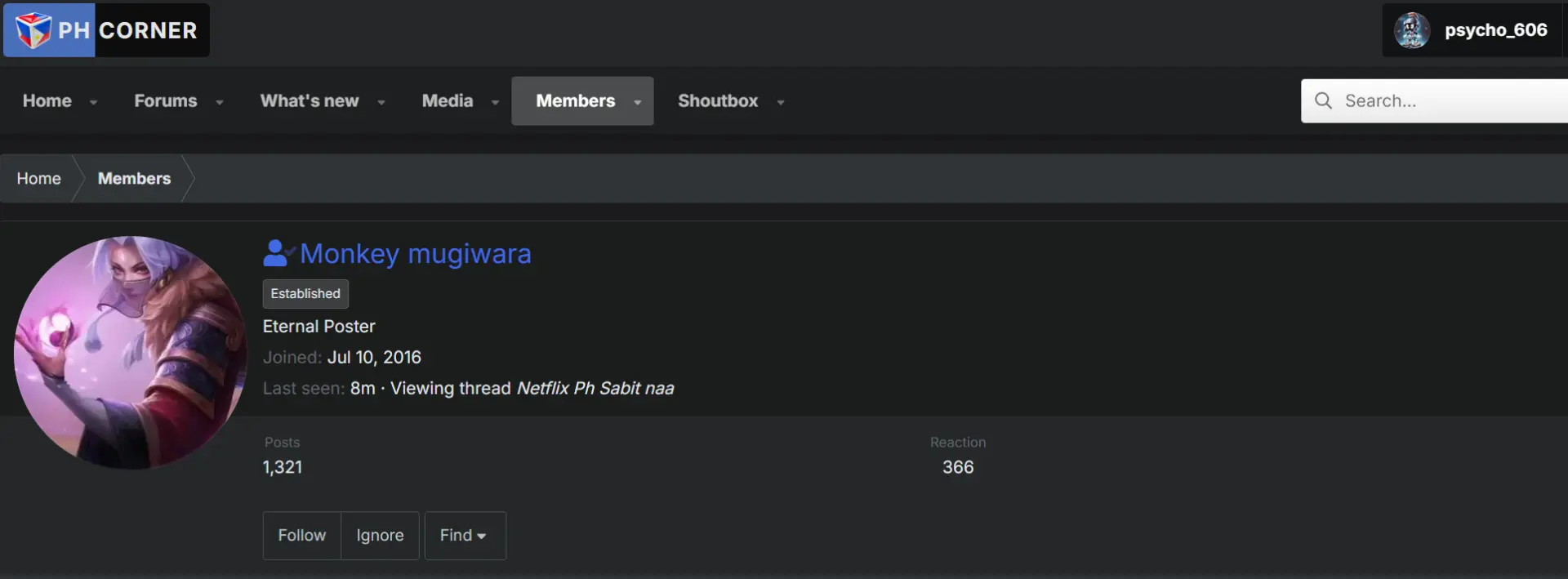1568x579 pixels.
Task: Click the search magnifier icon
Action: coord(1323,100)
